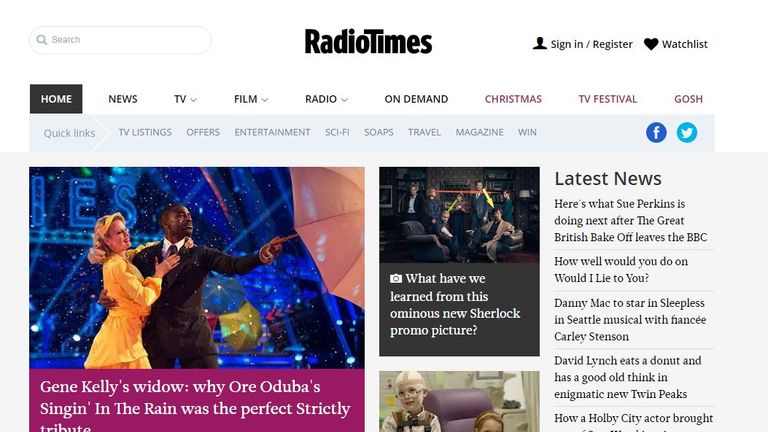Click the camera icon on Sherlock story

pos(396,279)
